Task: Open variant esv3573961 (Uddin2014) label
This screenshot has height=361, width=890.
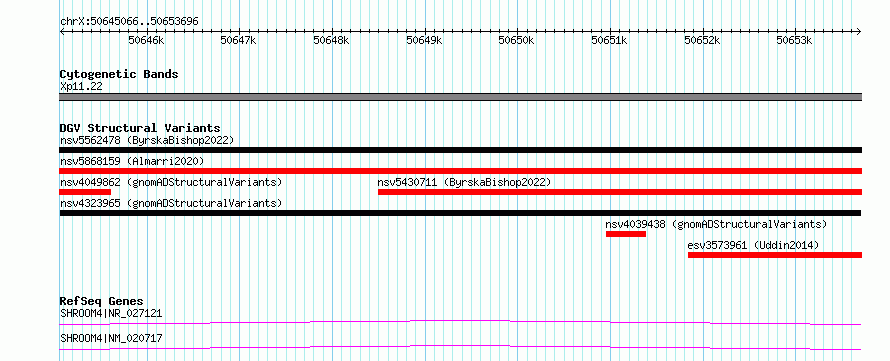Action: point(753,245)
